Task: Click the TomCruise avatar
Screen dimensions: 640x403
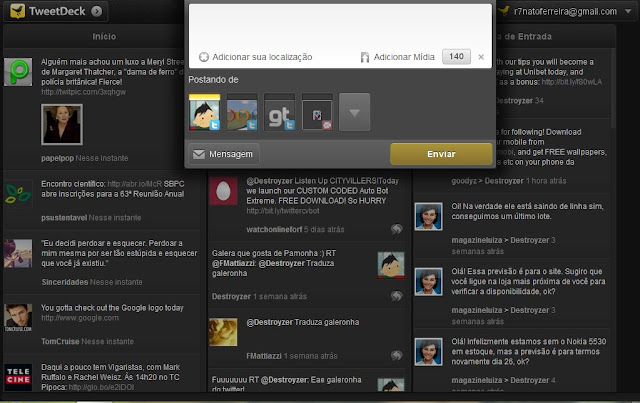Action: coord(18,318)
